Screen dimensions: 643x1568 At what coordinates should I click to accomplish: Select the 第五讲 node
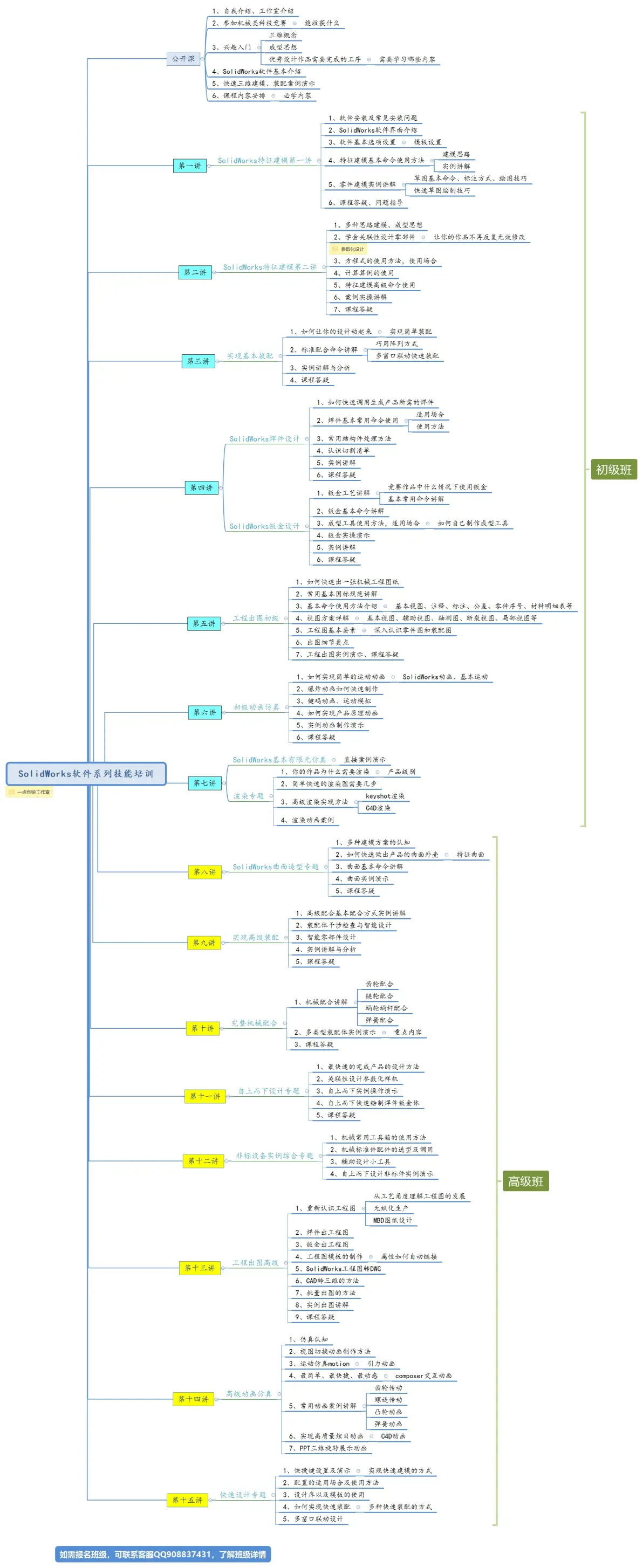(x=204, y=623)
